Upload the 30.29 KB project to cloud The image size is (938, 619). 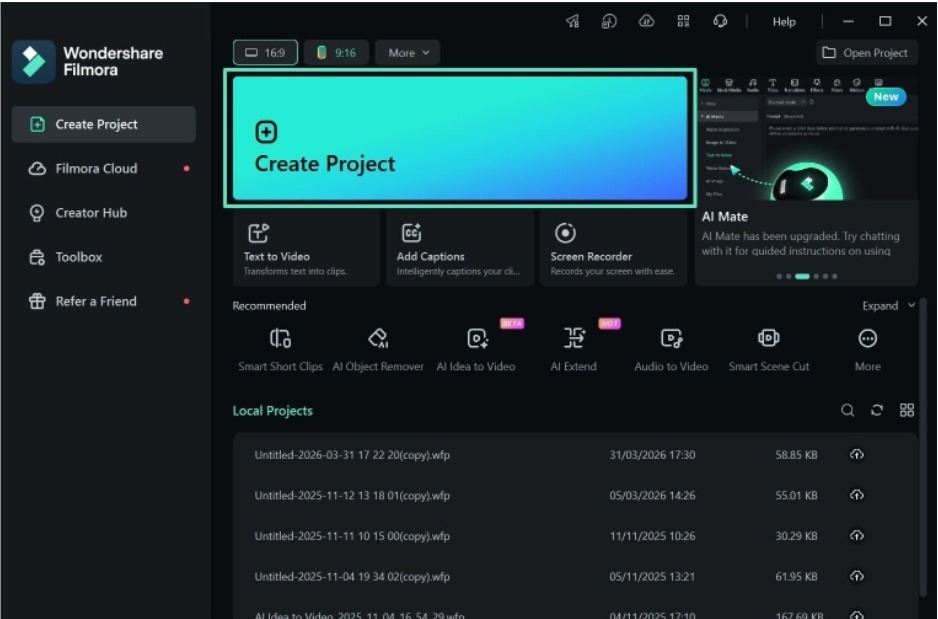tap(857, 536)
